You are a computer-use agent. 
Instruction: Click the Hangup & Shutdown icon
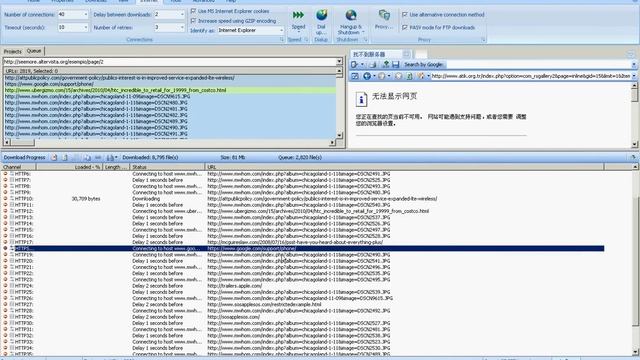(351, 16)
